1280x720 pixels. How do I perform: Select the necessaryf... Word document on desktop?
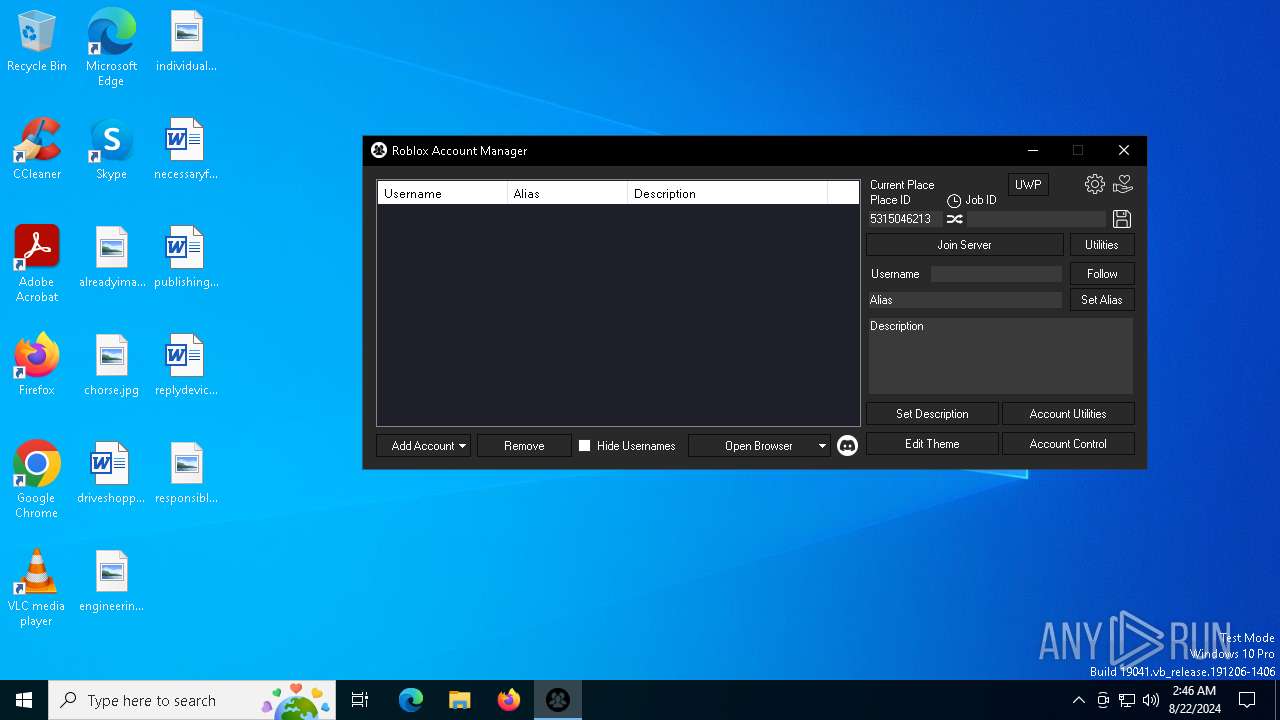pyautogui.click(x=186, y=150)
